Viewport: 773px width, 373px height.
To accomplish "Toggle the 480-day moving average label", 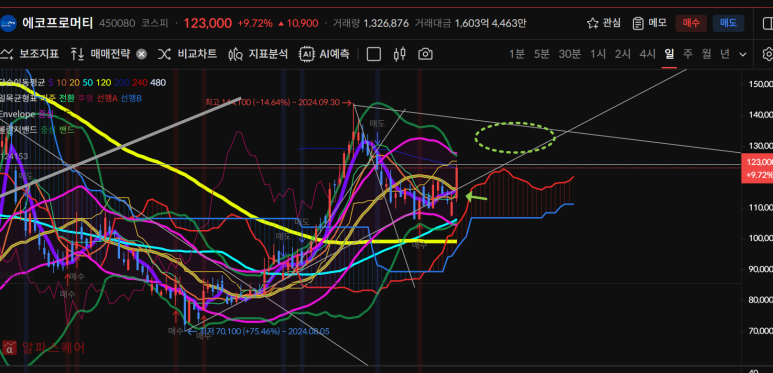I will [158, 83].
